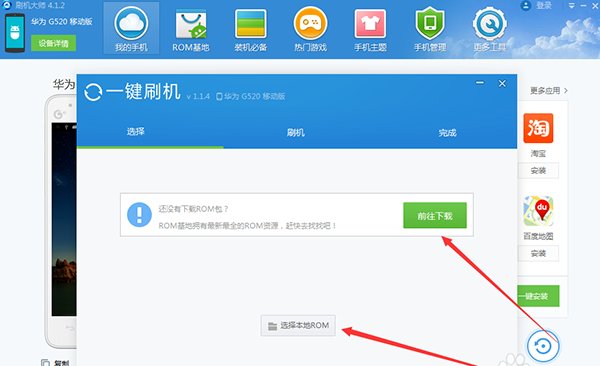Click the Taobao app icon
Image resolution: width=600 pixels, height=366 pixels.
pyautogui.click(x=538, y=128)
